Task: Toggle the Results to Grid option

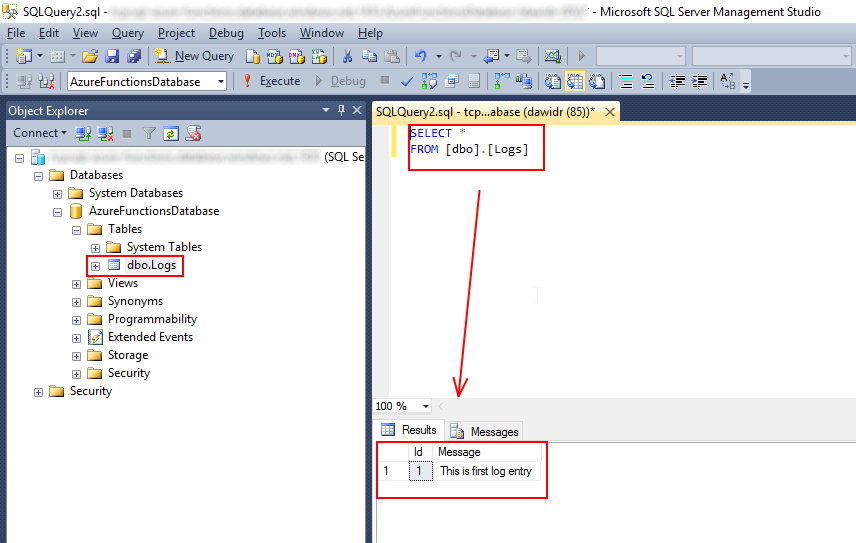Action: [x=575, y=81]
